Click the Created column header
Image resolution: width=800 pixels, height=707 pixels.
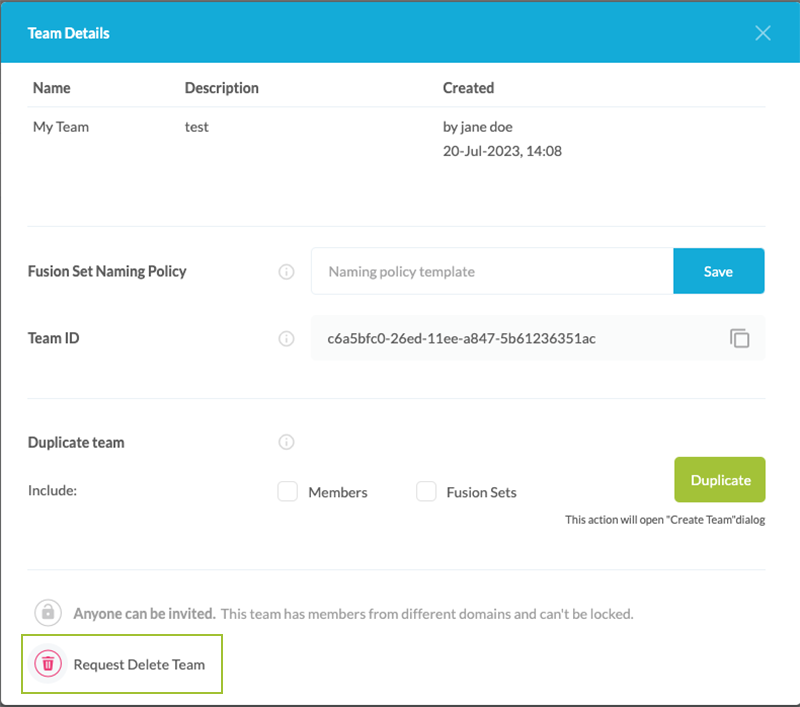468,88
